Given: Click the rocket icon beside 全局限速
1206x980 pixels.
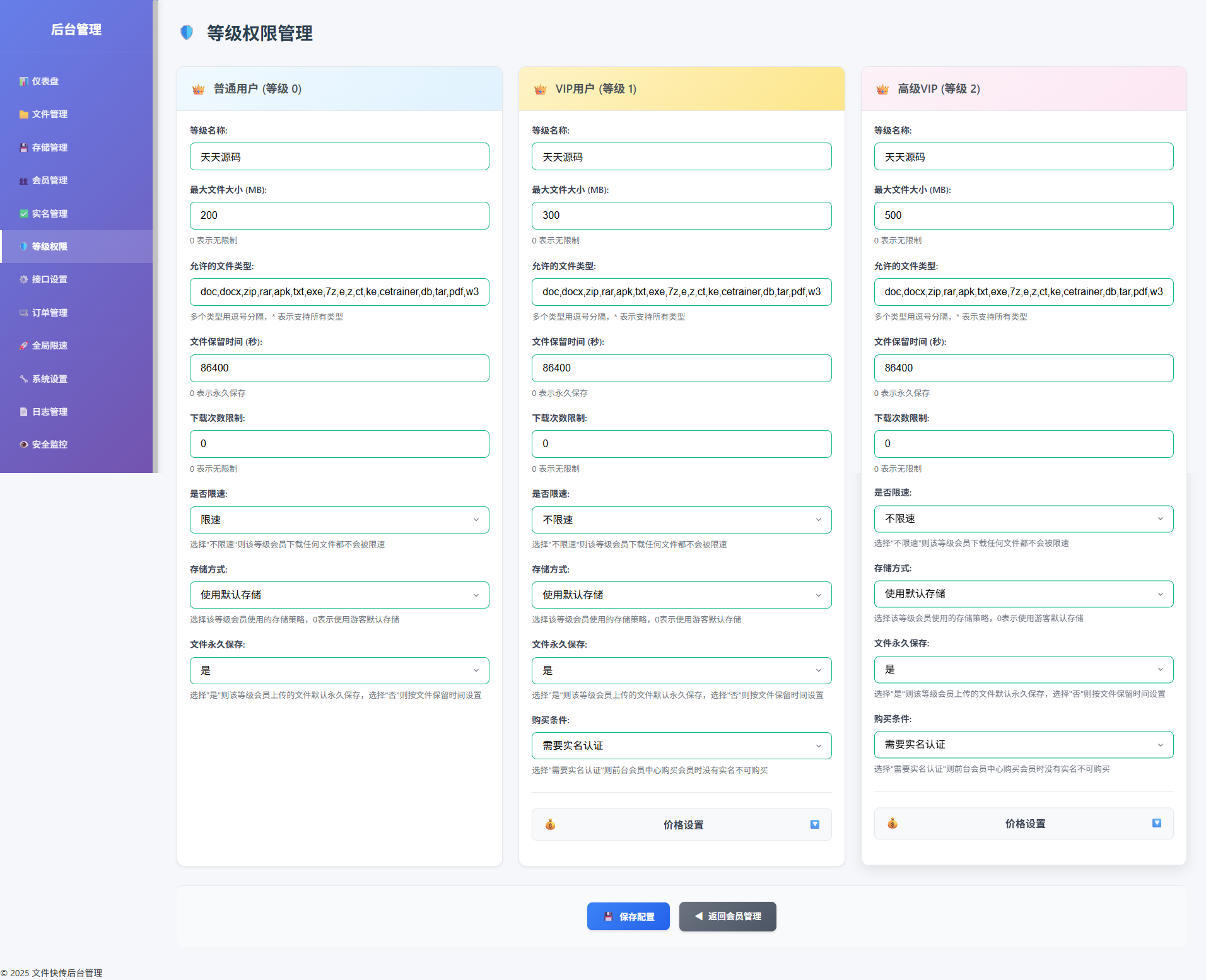Looking at the screenshot, I should tap(23, 346).
